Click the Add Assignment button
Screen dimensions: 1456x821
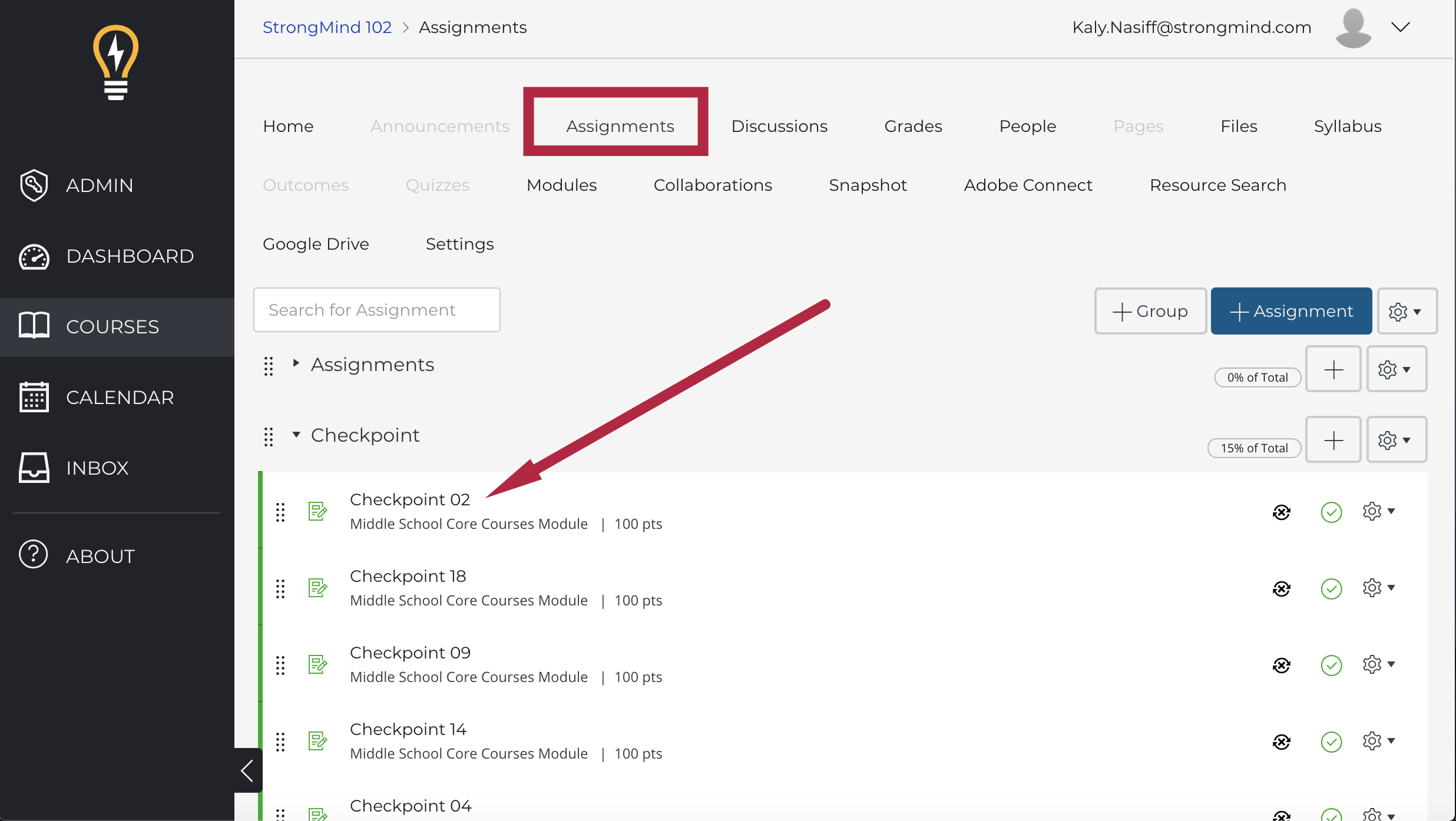1291,310
